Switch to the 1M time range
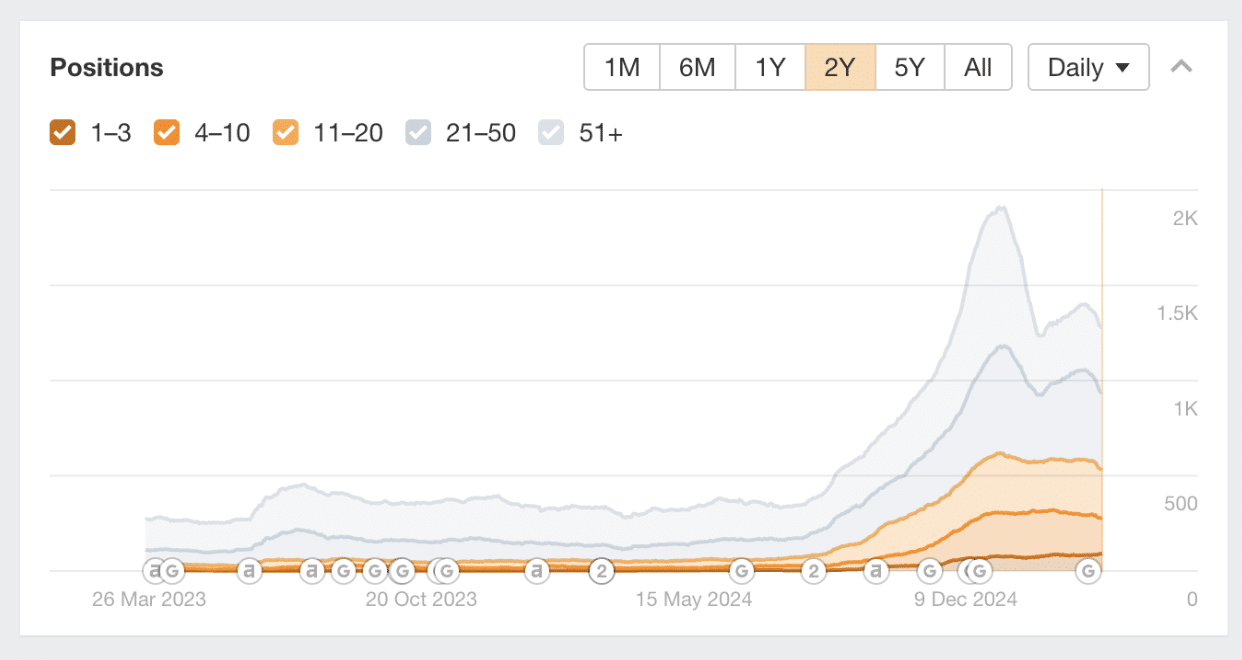The width and height of the screenshot is (1242, 660). tap(622, 68)
